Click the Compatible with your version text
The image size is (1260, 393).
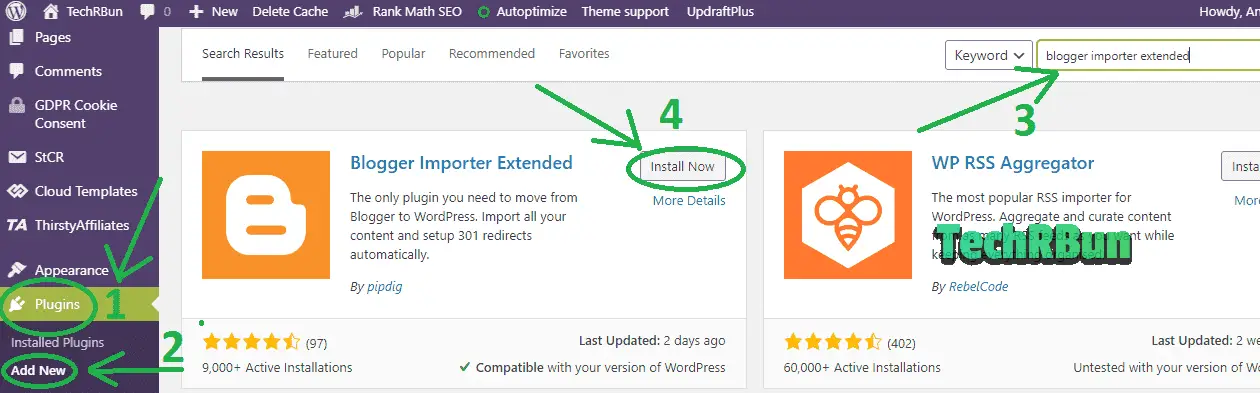(592, 367)
